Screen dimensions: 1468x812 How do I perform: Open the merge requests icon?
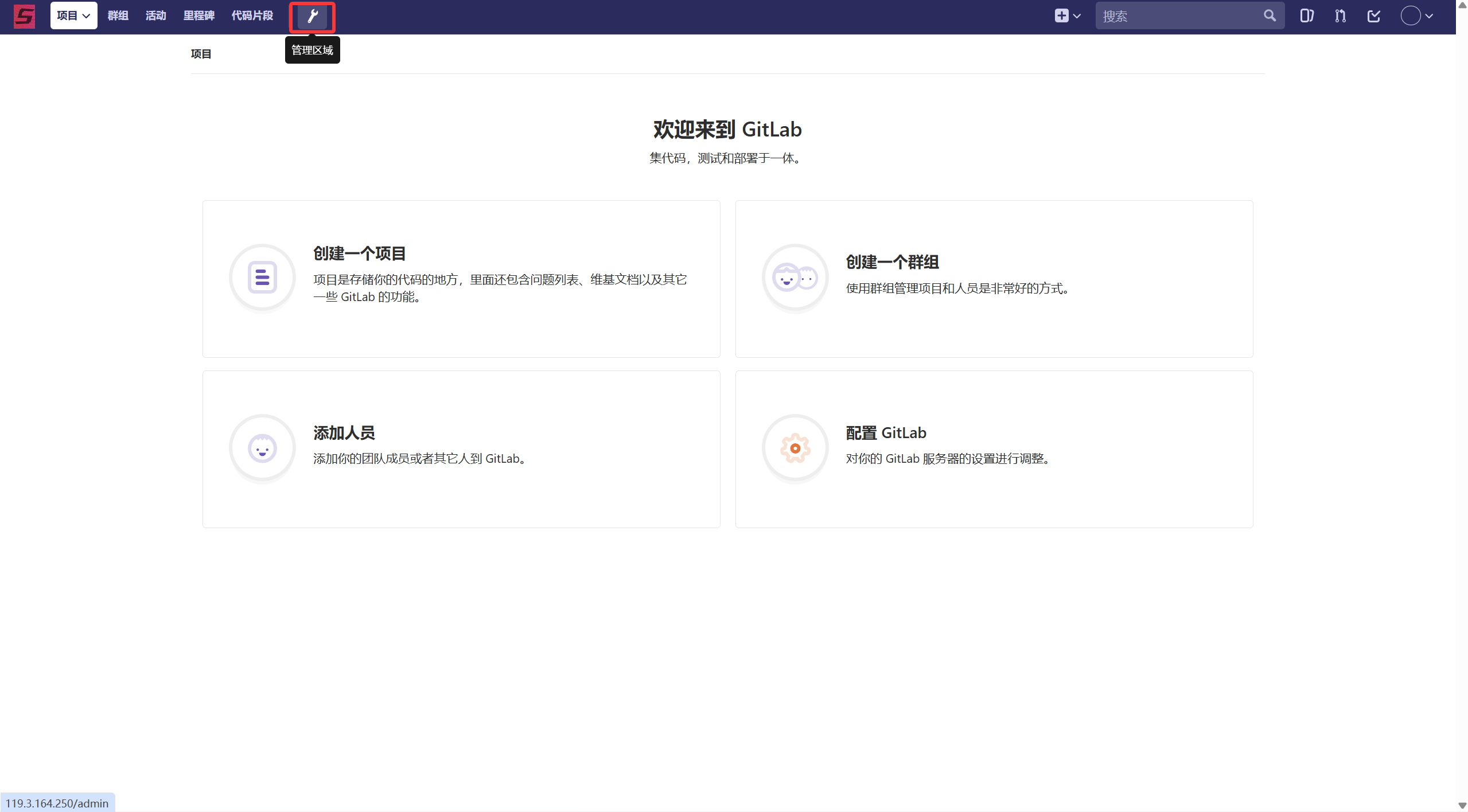click(1340, 16)
